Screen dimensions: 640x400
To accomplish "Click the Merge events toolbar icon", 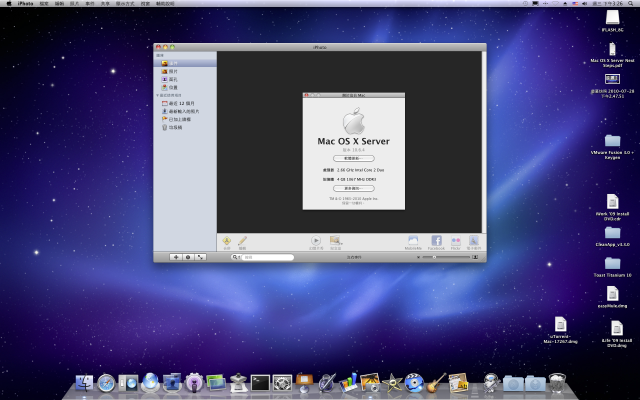I will [227, 241].
